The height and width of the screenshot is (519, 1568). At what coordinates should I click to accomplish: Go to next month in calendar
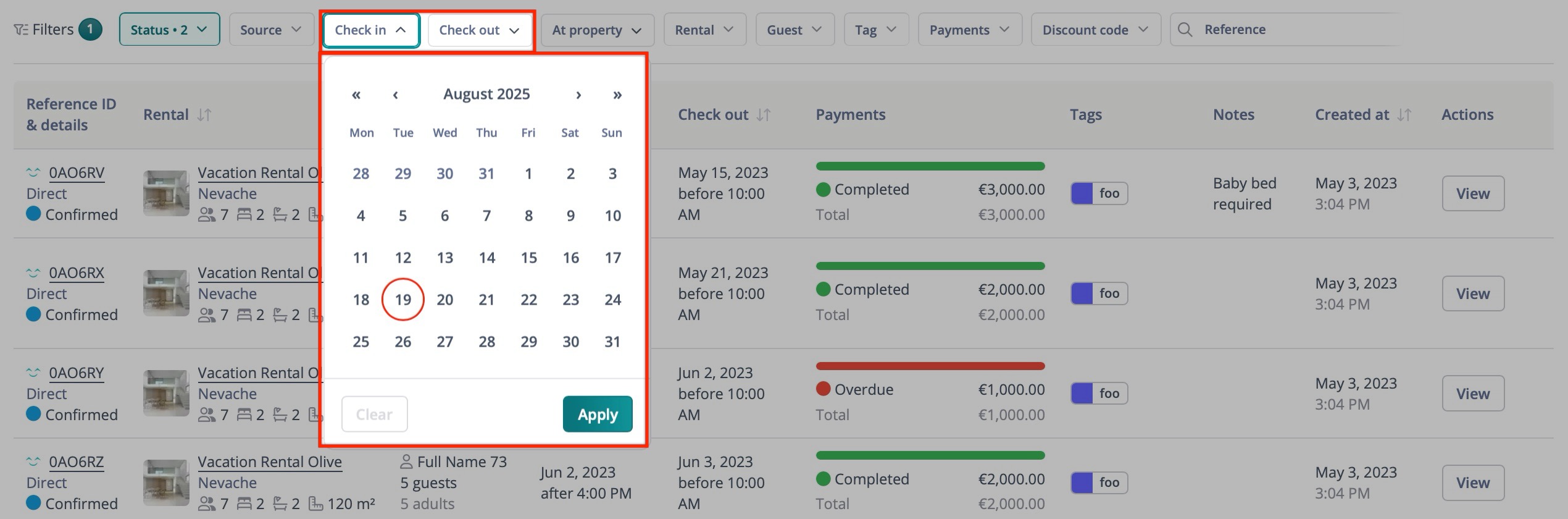tap(578, 95)
